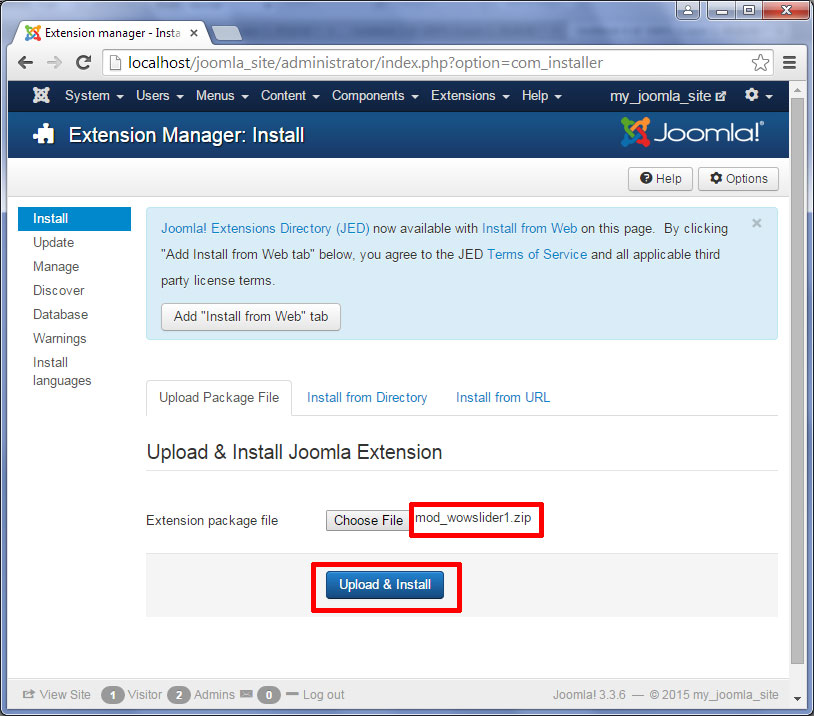
Task: Reload the page with refresh icon
Action: (84, 63)
